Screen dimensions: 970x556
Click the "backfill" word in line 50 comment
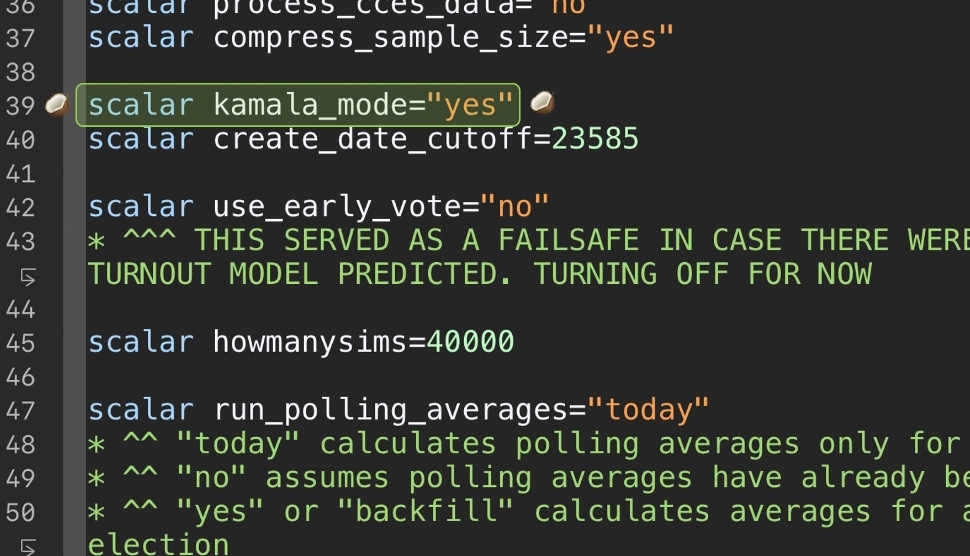tap(426, 511)
